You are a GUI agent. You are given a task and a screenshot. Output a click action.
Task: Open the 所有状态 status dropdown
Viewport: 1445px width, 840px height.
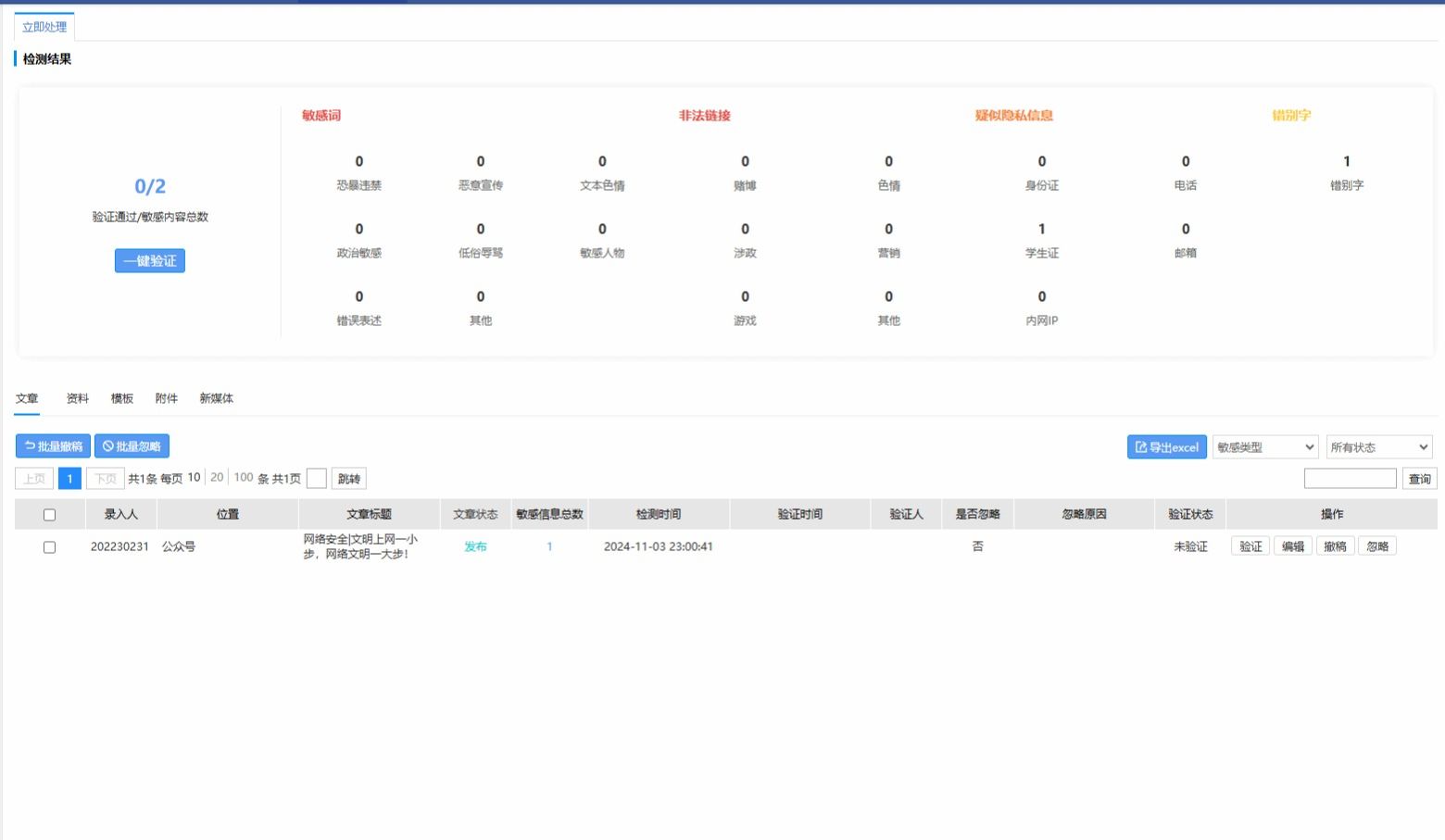pos(1378,447)
